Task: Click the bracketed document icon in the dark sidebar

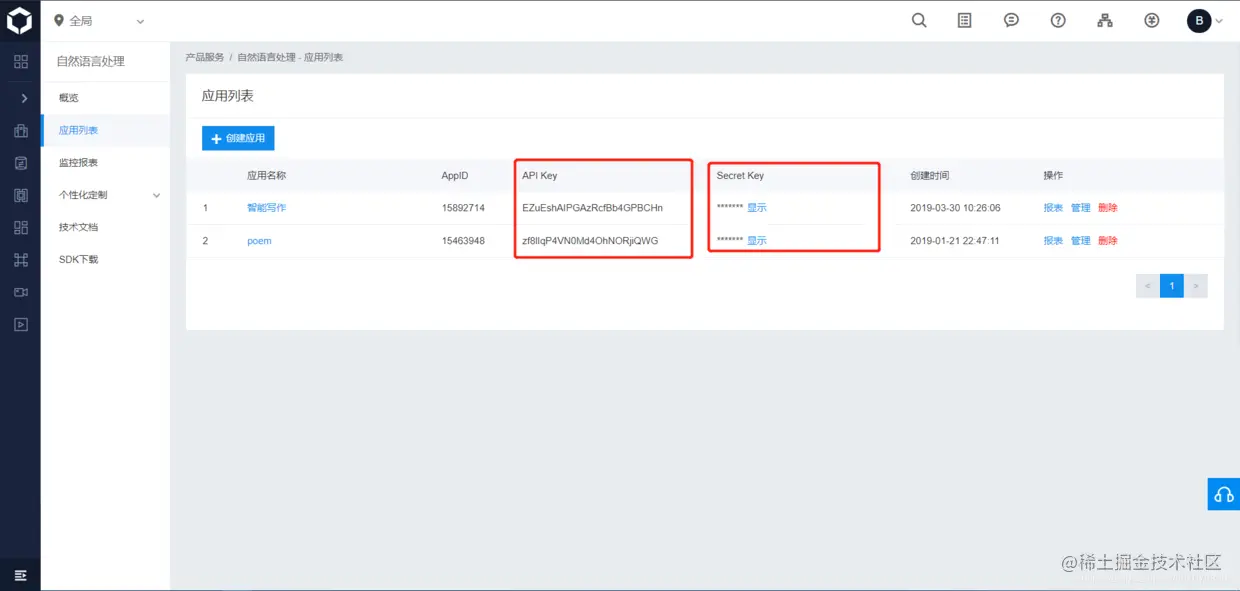Action: click(x=20, y=195)
